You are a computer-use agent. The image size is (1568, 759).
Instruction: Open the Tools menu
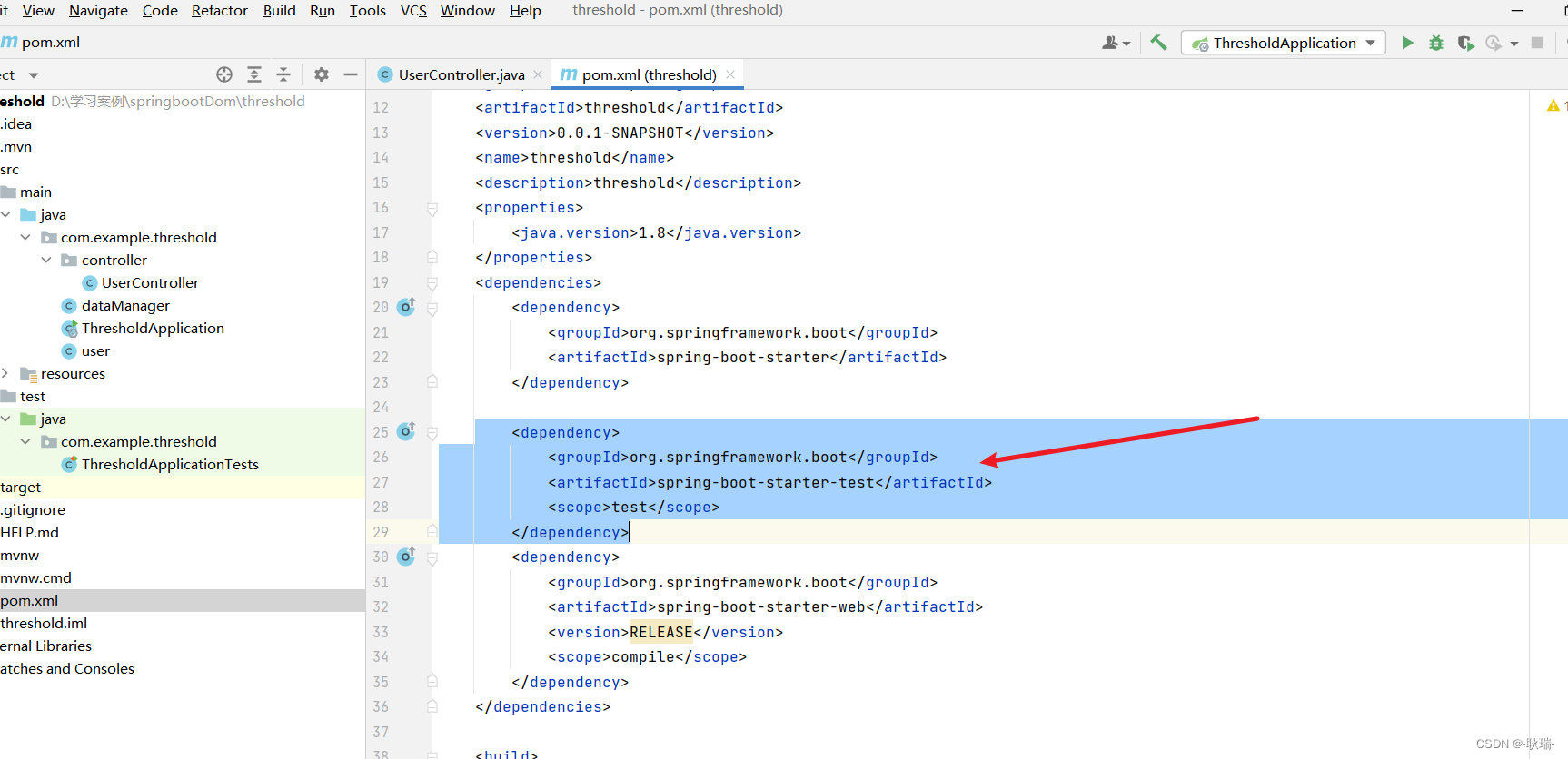368,11
